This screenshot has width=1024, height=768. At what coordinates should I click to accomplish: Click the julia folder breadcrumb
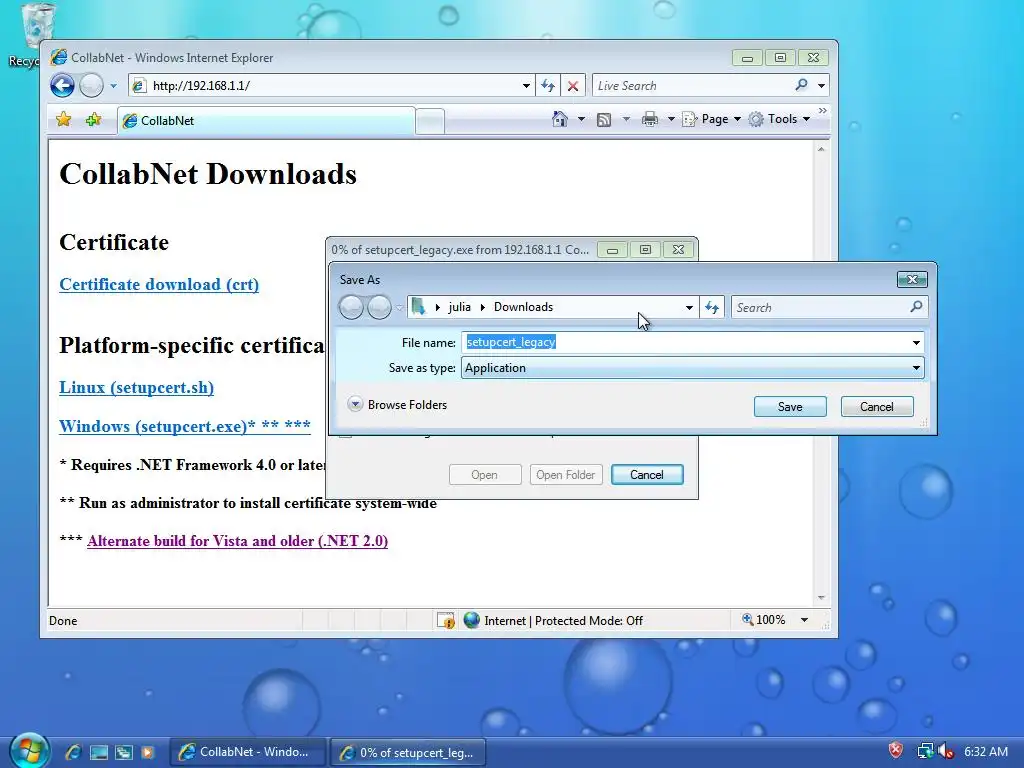pyautogui.click(x=459, y=307)
